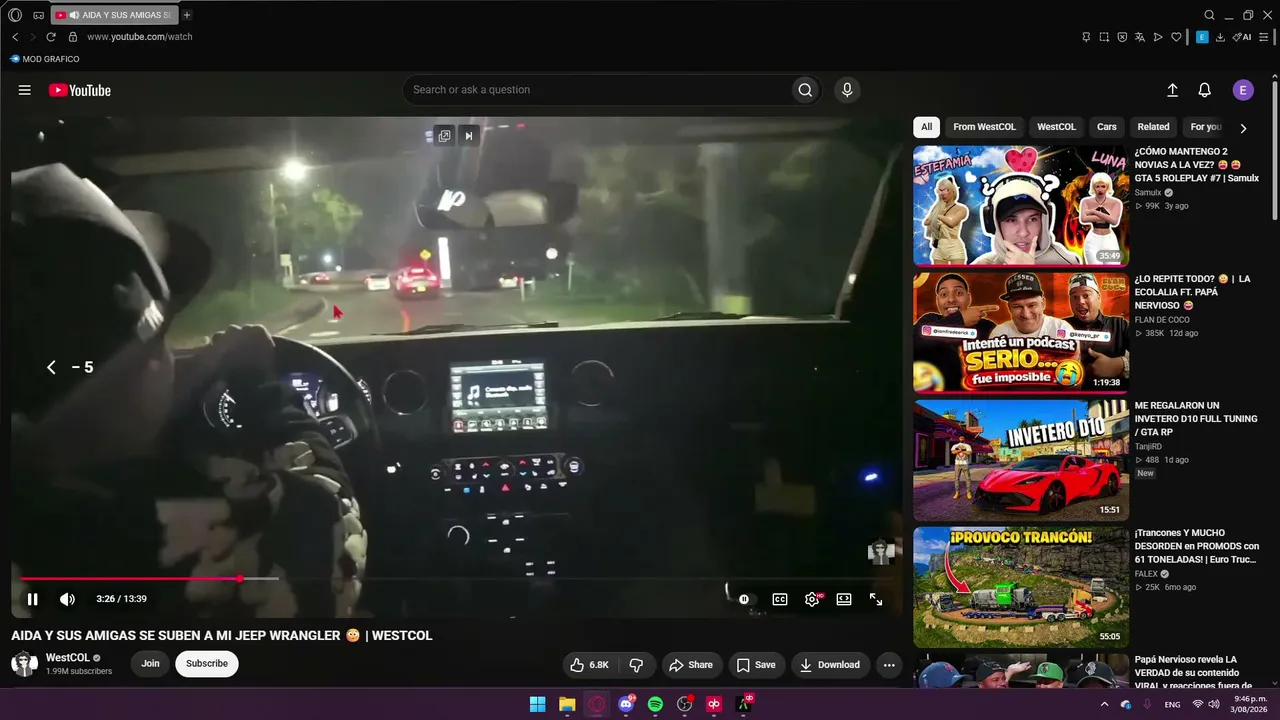Open the podcast SERIO video thumbnail
Image resolution: width=1280 pixels, height=720 pixels.
pos(1021,332)
